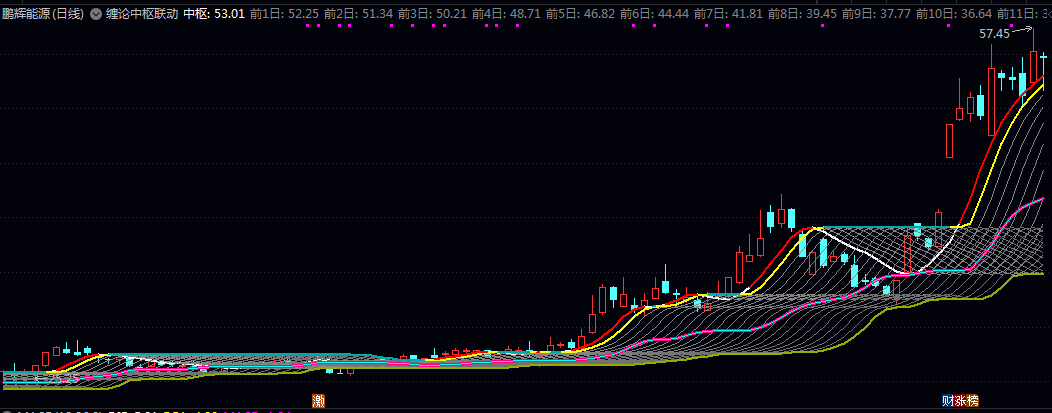Open the red 涨 event marker
This screenshot has width=1052, height=413.
coord(960,401)
